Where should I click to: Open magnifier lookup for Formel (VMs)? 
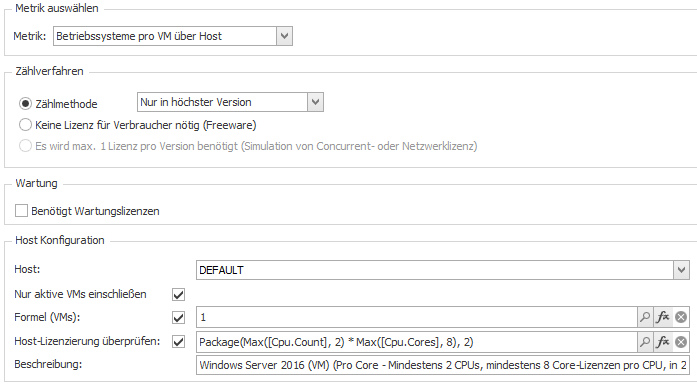point(645,317)
